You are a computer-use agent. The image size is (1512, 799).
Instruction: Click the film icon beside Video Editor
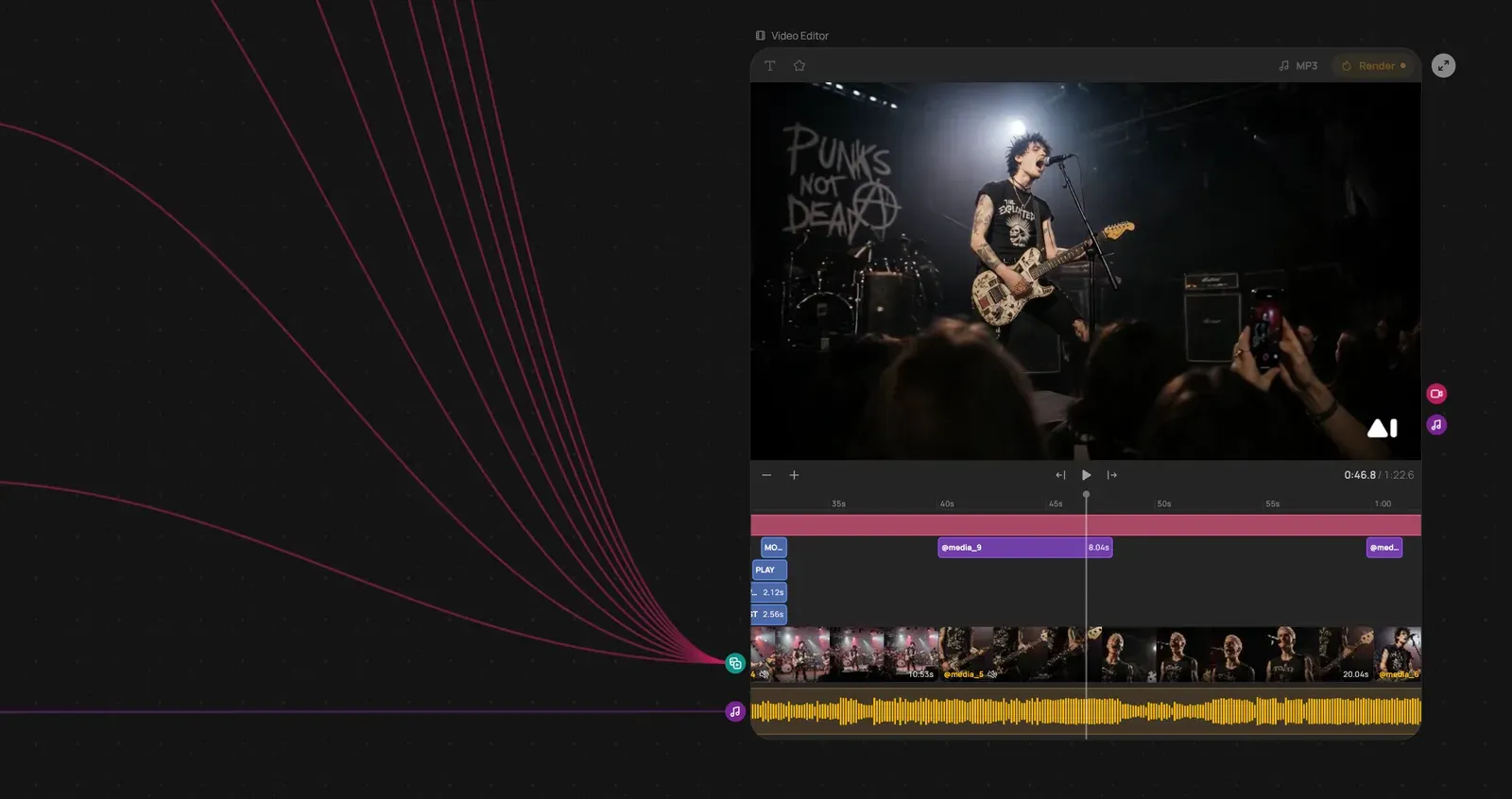point(761,36)
